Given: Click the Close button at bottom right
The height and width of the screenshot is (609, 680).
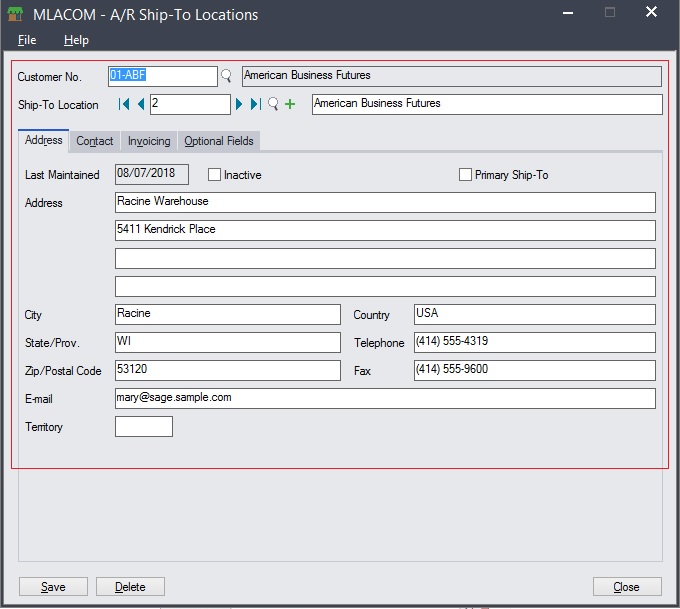Looking at the screenshot, I should point(627,587).
